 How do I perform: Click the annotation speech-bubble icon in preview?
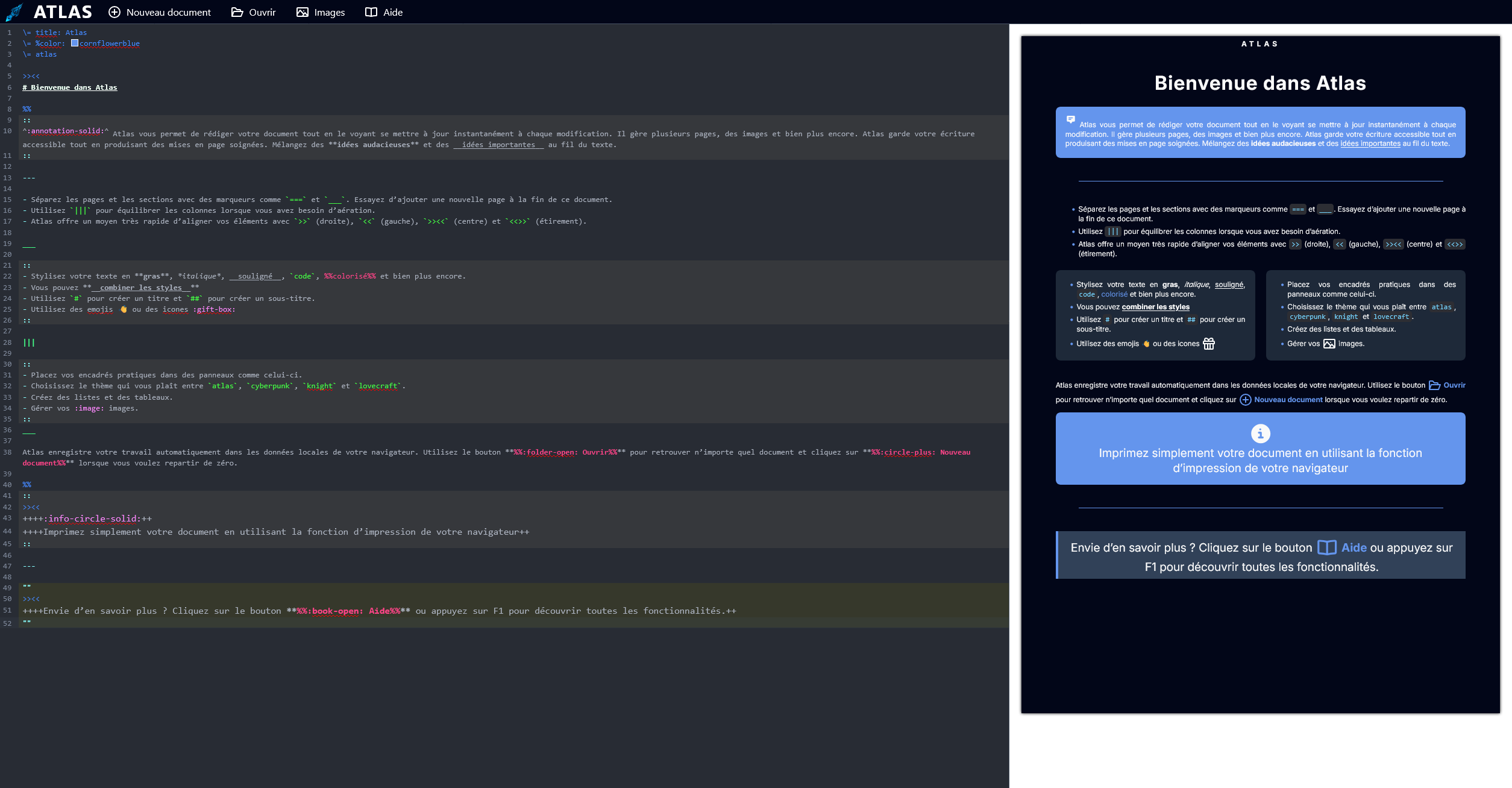(x=1071, y=120)
